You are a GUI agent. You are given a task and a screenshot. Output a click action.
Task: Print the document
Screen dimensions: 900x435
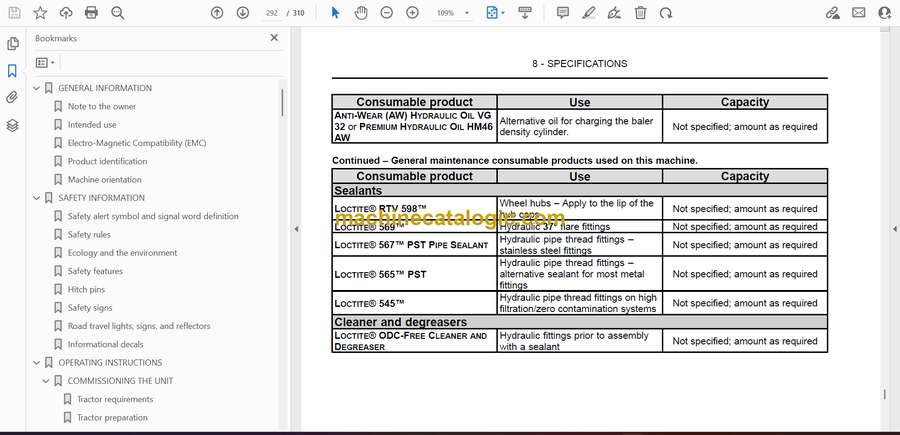[91, 13]
